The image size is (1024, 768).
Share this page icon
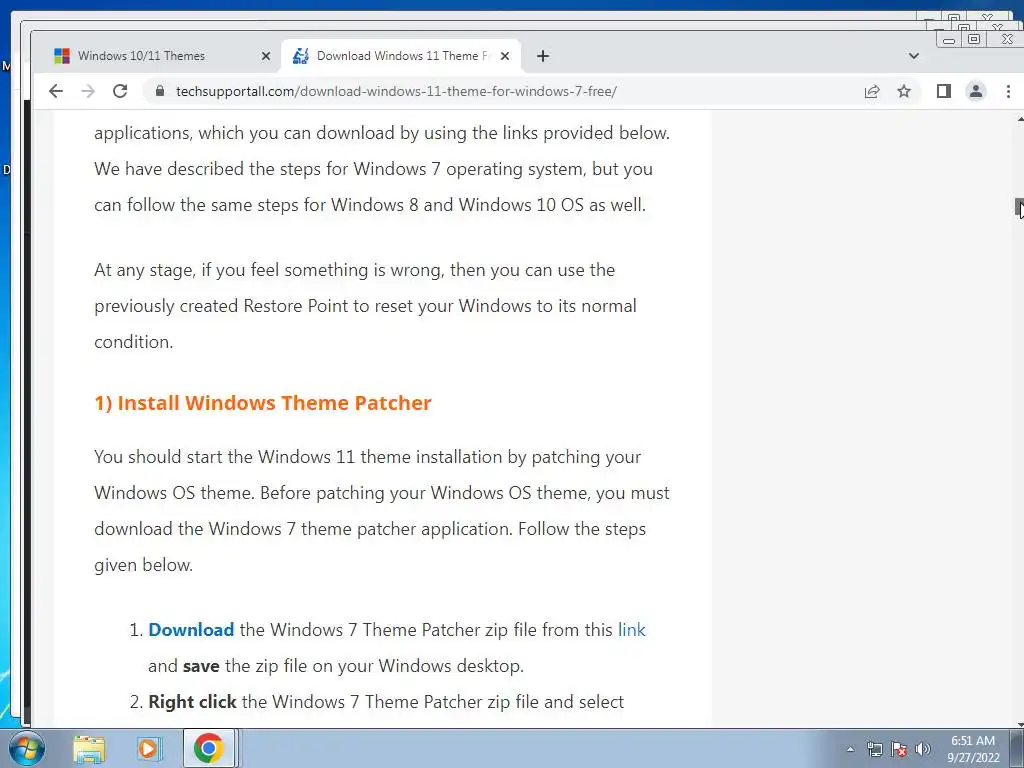[x=872, y=91]
